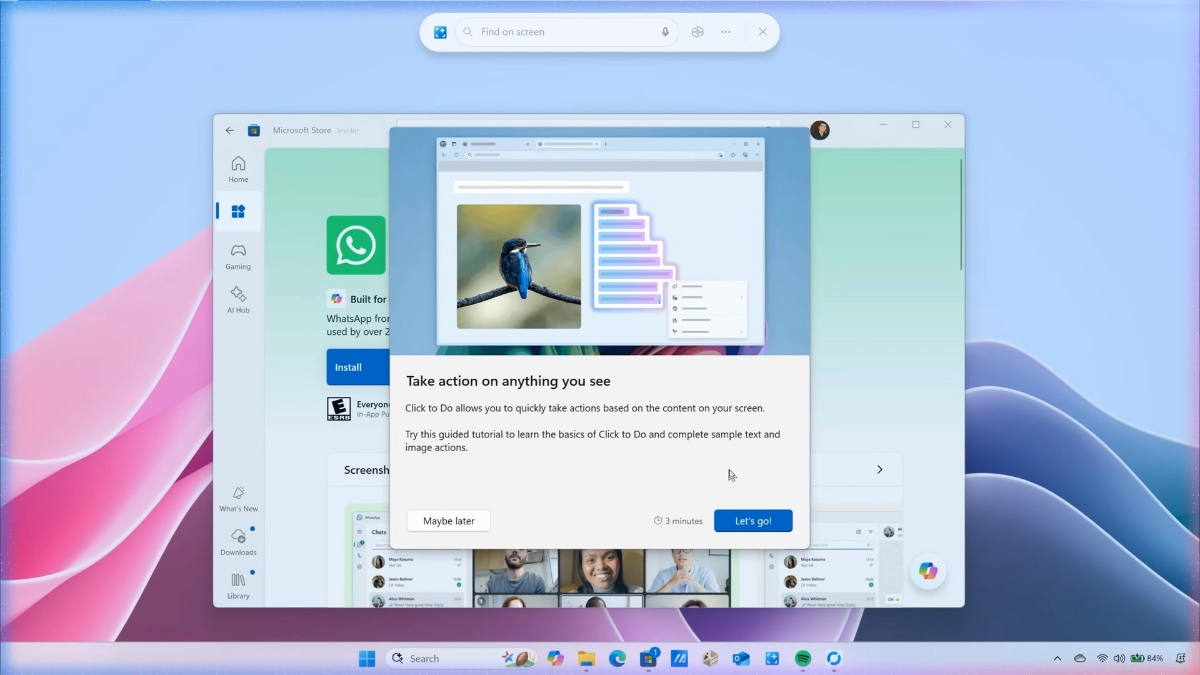Open Click to Do from the taskbar

(772, 658)
